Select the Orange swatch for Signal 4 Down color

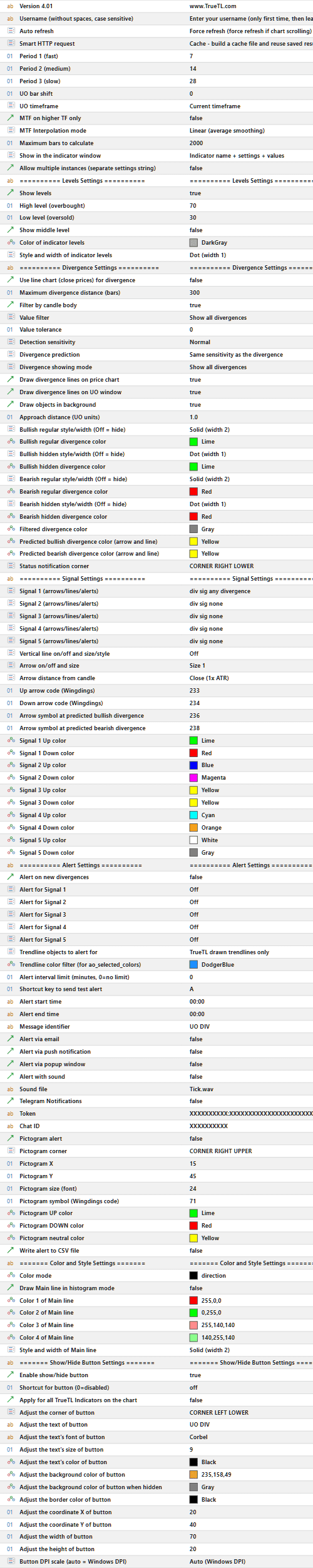click(x=193, y=828)
